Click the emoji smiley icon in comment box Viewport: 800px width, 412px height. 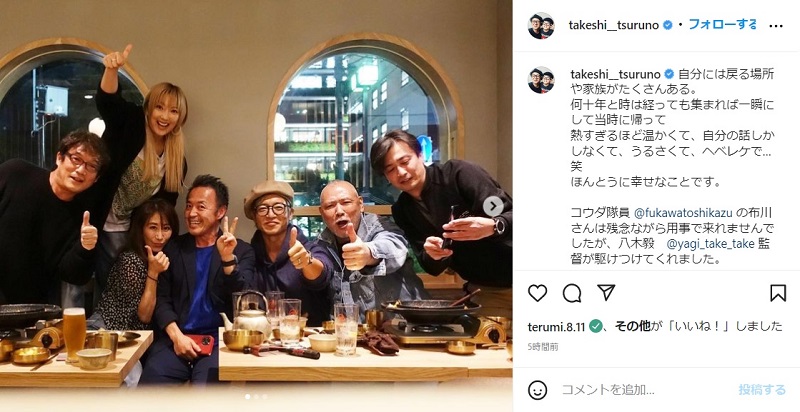[x=537, y=390]
